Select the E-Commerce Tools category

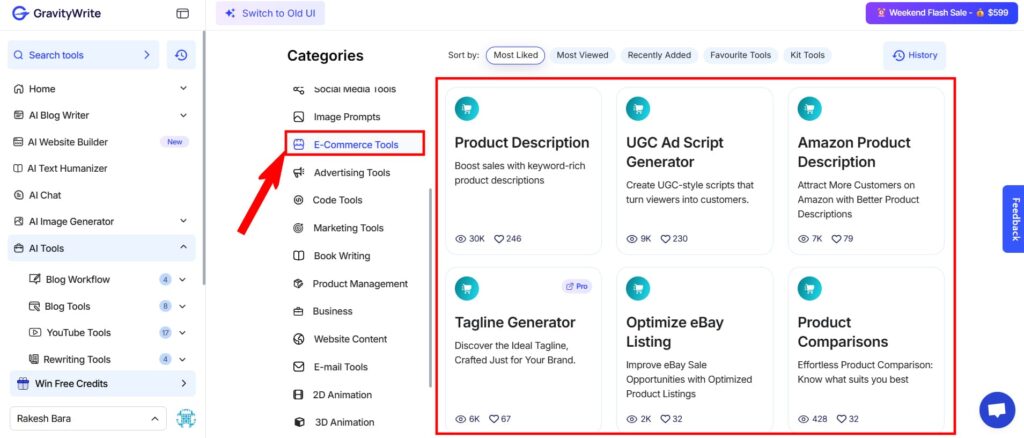point(355,144)
